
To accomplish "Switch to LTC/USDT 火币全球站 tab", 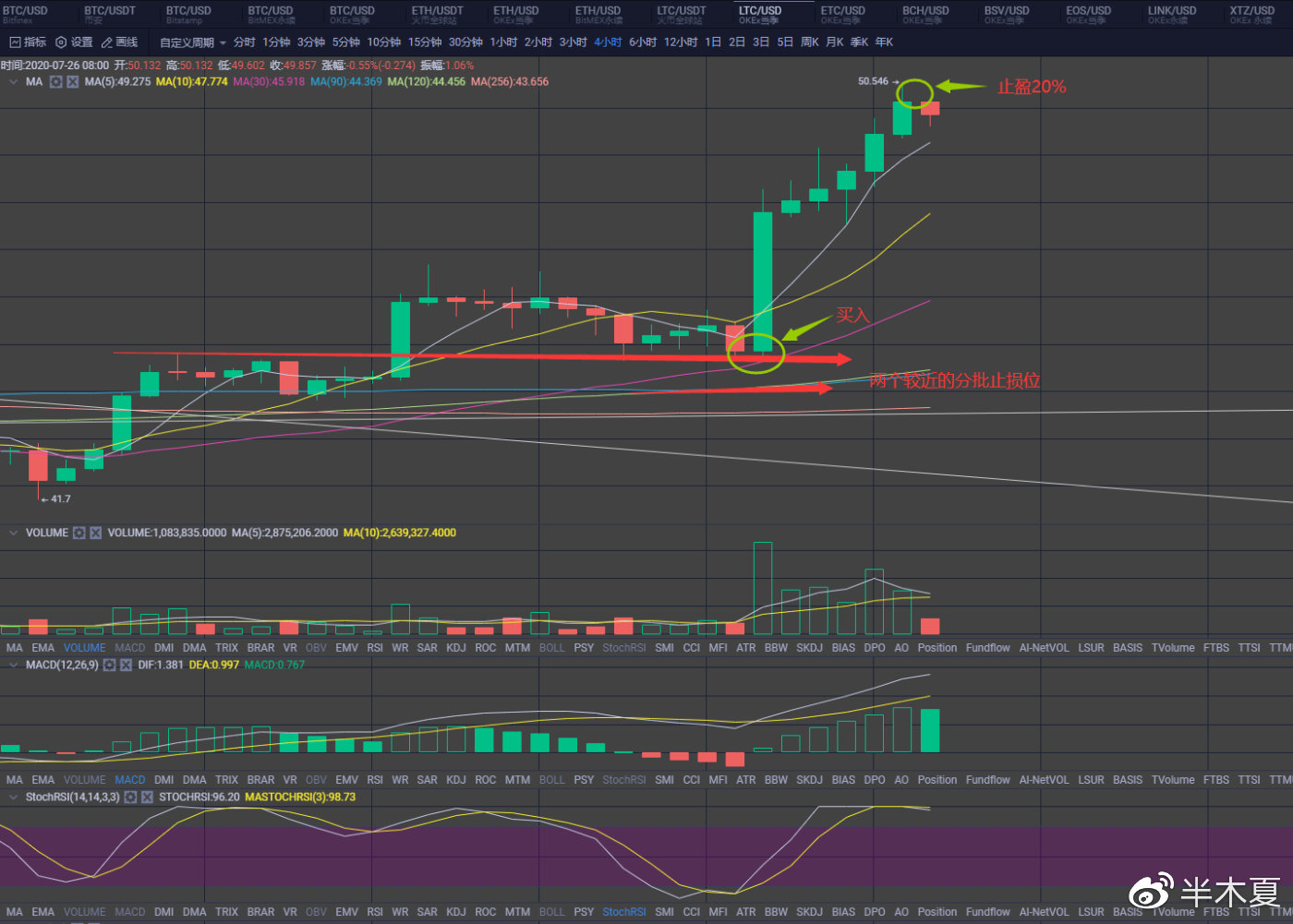I will pos(682,15).
